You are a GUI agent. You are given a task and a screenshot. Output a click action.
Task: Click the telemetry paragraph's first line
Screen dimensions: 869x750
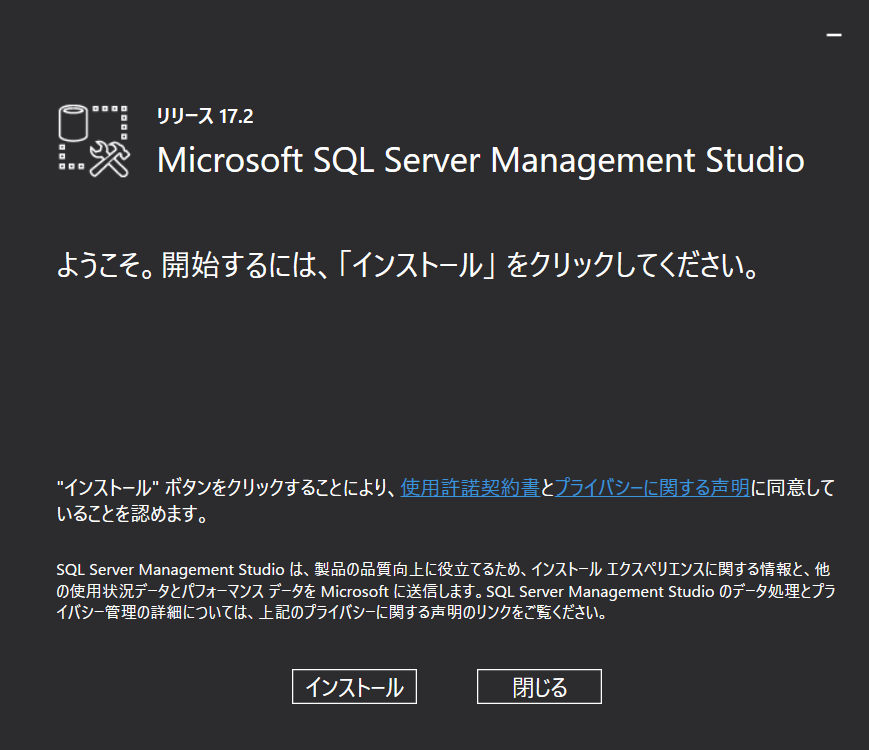443,569
